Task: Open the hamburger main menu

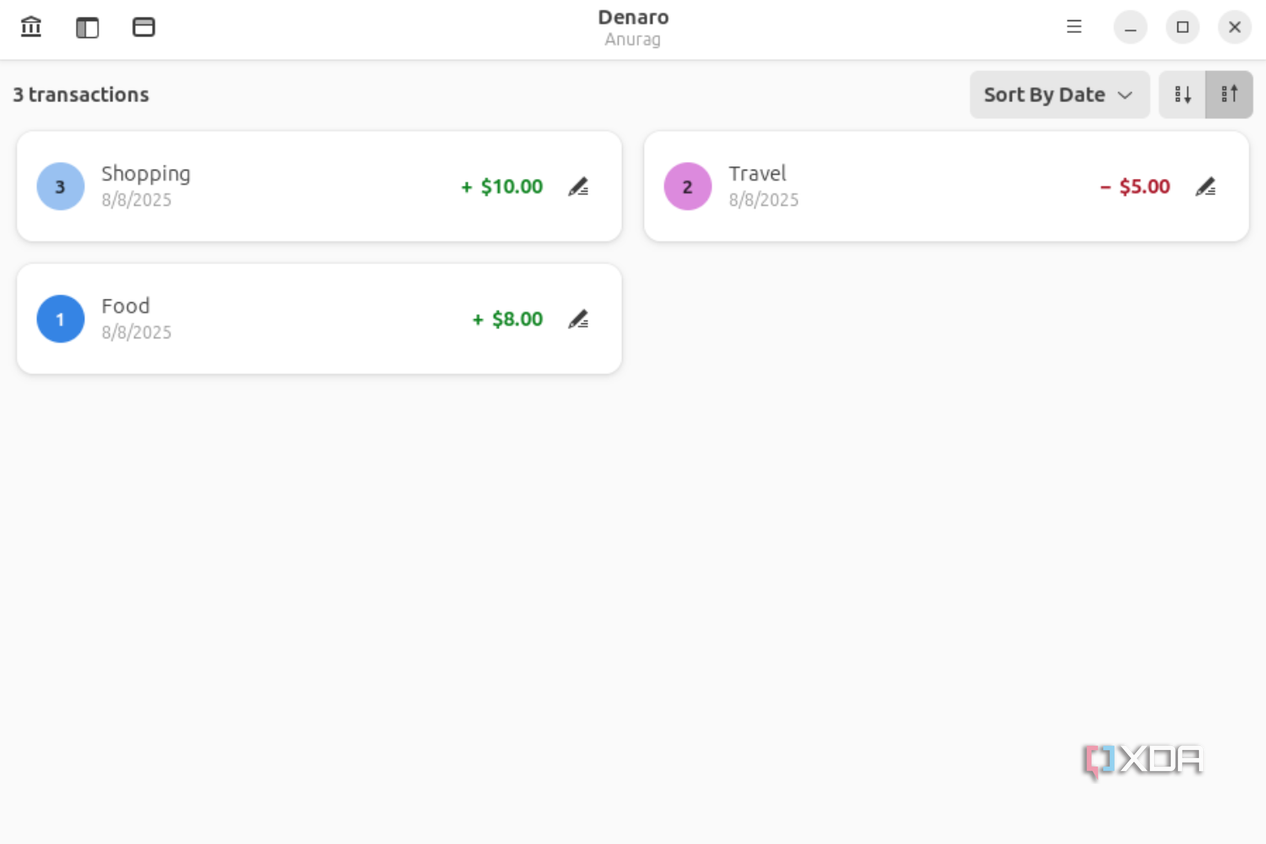Action: tap(1074, 27)
